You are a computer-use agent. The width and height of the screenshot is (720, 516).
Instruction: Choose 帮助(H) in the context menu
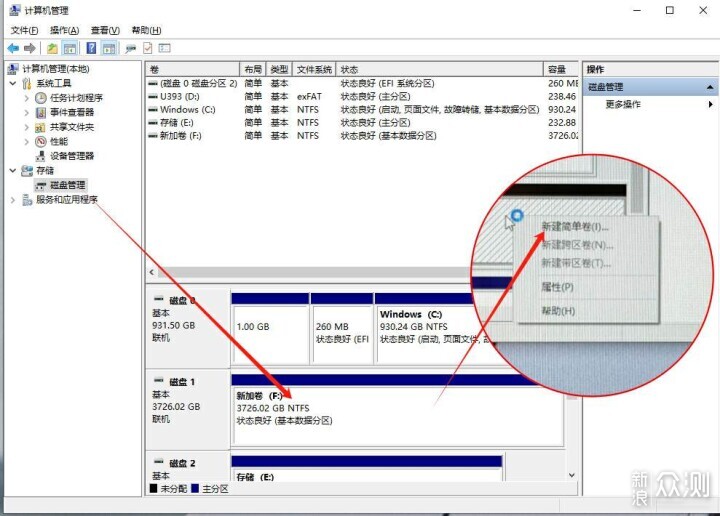tap(558, 311)
